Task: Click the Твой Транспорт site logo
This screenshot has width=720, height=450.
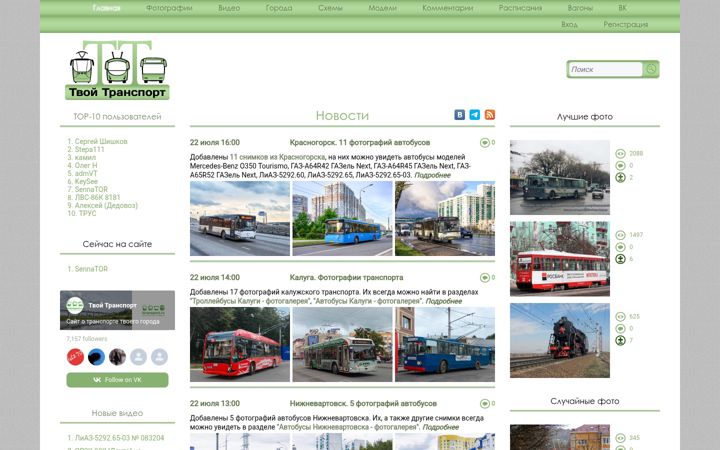Action: (x=118, y=70)
